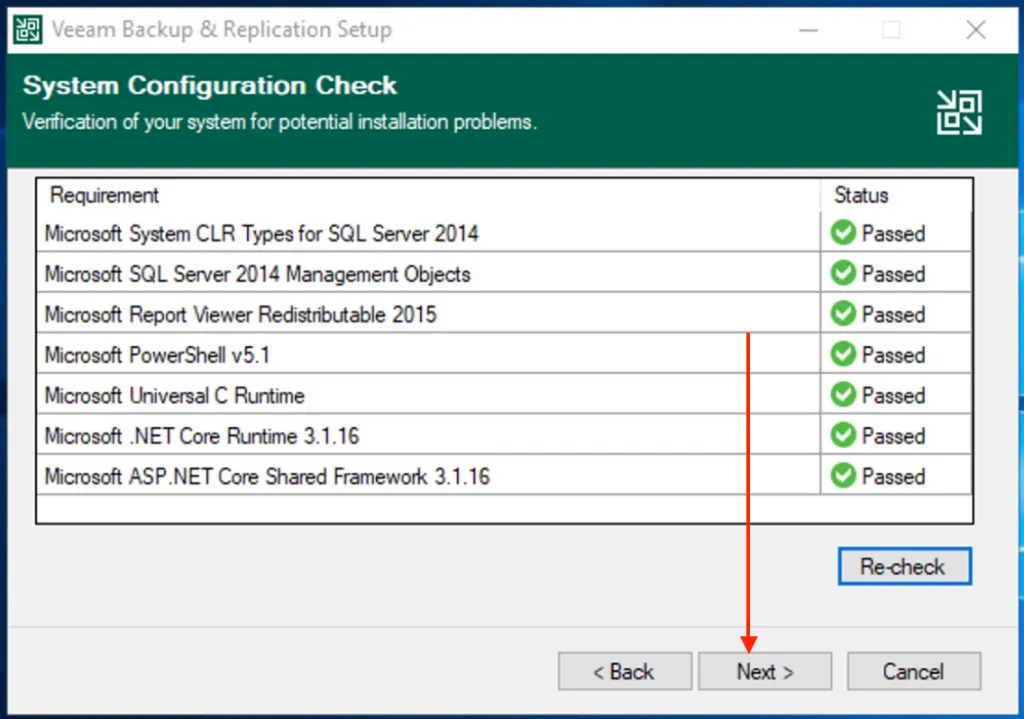This screenshot has width=1024, height=719.
Task: Click green check icon for .NET Core Runtime
Action: tap(843, 435)
